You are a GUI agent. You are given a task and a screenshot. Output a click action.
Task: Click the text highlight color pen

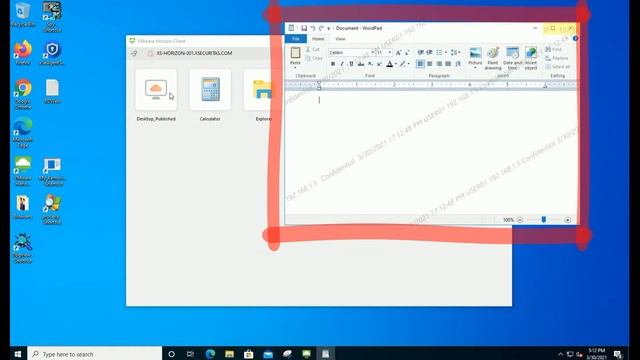pos(402,64)
